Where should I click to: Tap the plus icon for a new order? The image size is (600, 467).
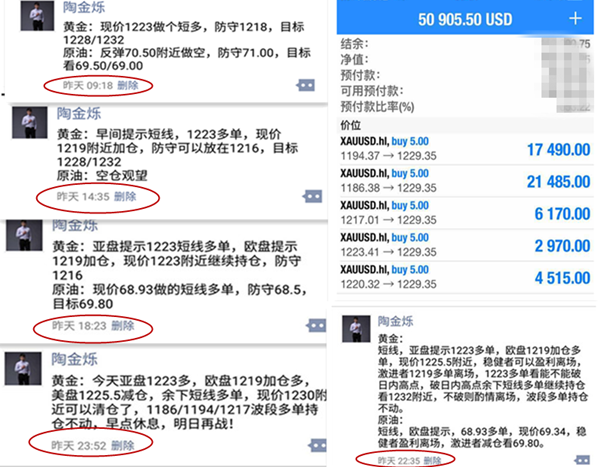click(x=574, y=19)
